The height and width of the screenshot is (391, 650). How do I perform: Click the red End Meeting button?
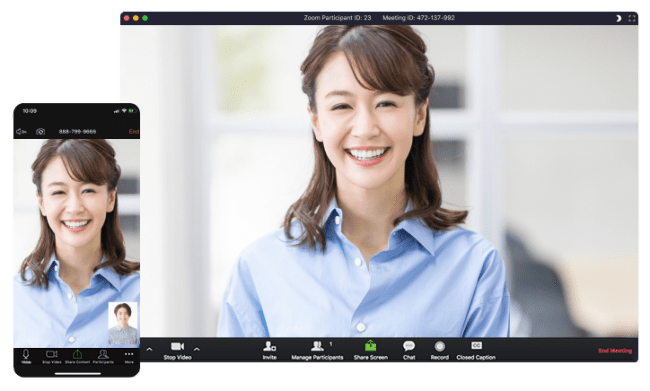(615, 351)
